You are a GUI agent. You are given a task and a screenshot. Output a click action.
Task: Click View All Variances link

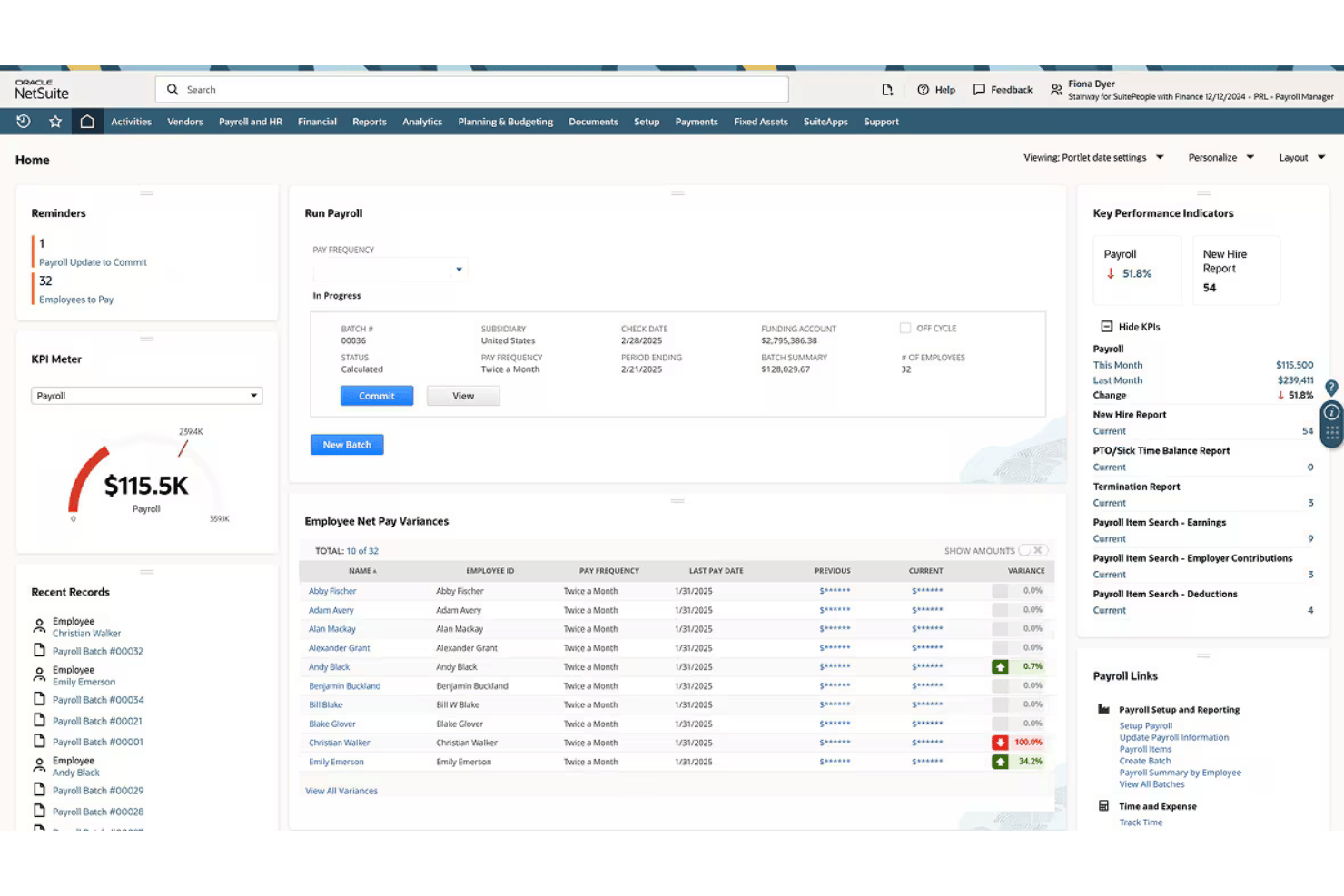coord(341,791)
